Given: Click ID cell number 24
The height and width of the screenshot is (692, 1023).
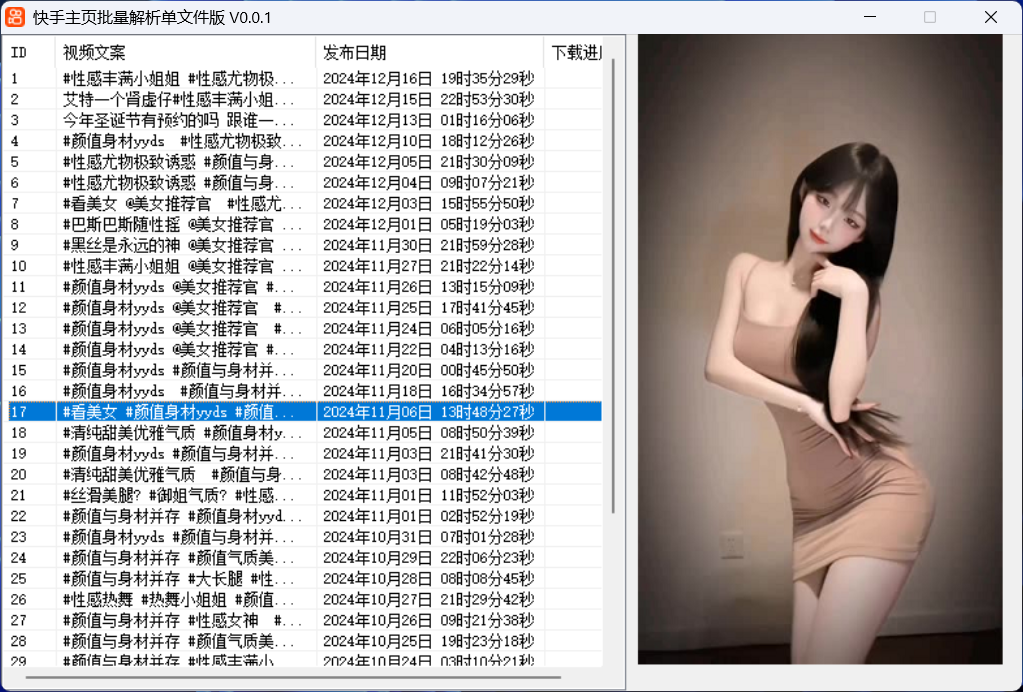Looking at the screenshot, I should [x=19, y=558].
